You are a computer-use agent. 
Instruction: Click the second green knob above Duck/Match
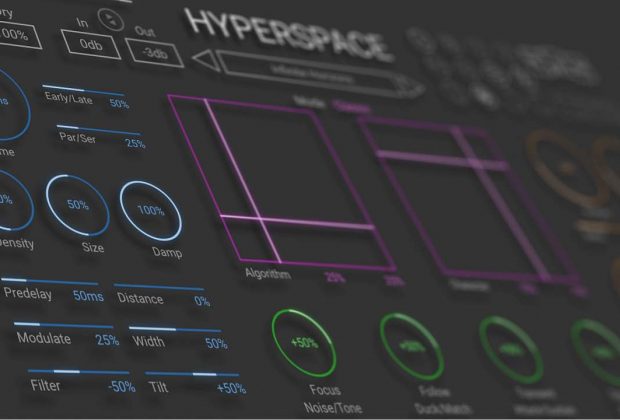tap(412, 346)
